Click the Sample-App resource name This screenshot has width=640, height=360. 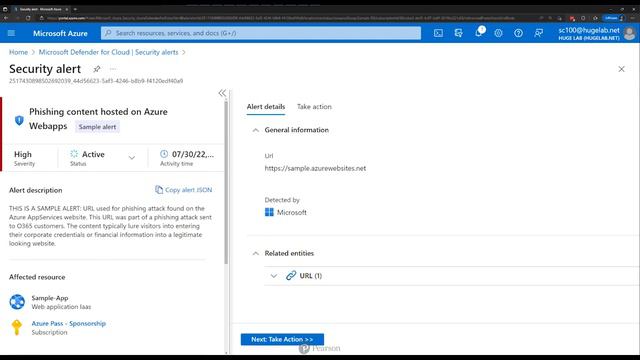point(50,298)
